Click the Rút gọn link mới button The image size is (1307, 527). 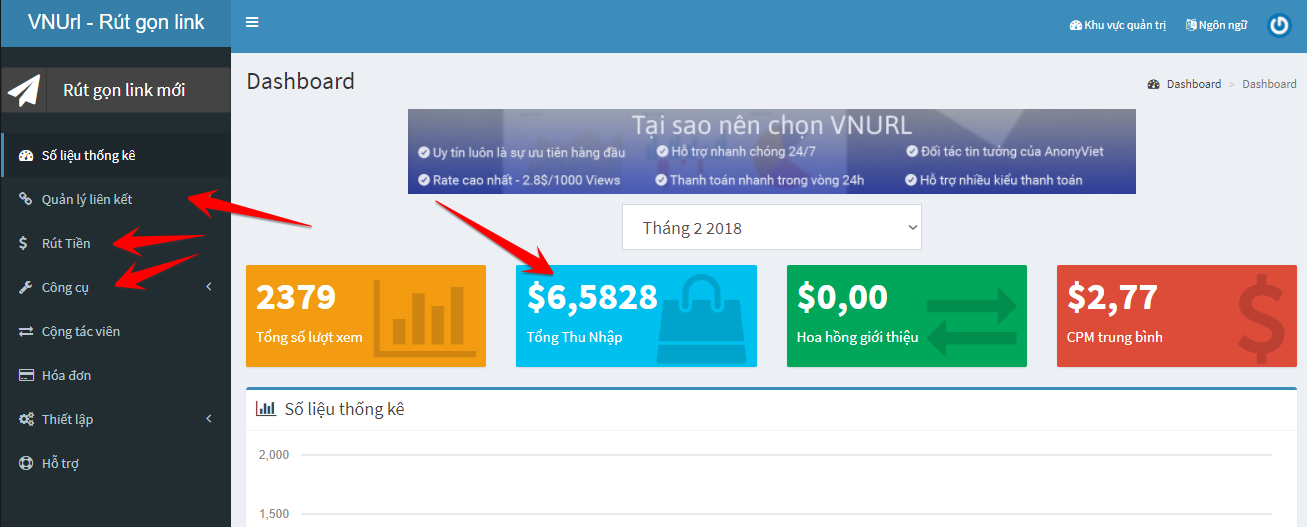[116, 90]
